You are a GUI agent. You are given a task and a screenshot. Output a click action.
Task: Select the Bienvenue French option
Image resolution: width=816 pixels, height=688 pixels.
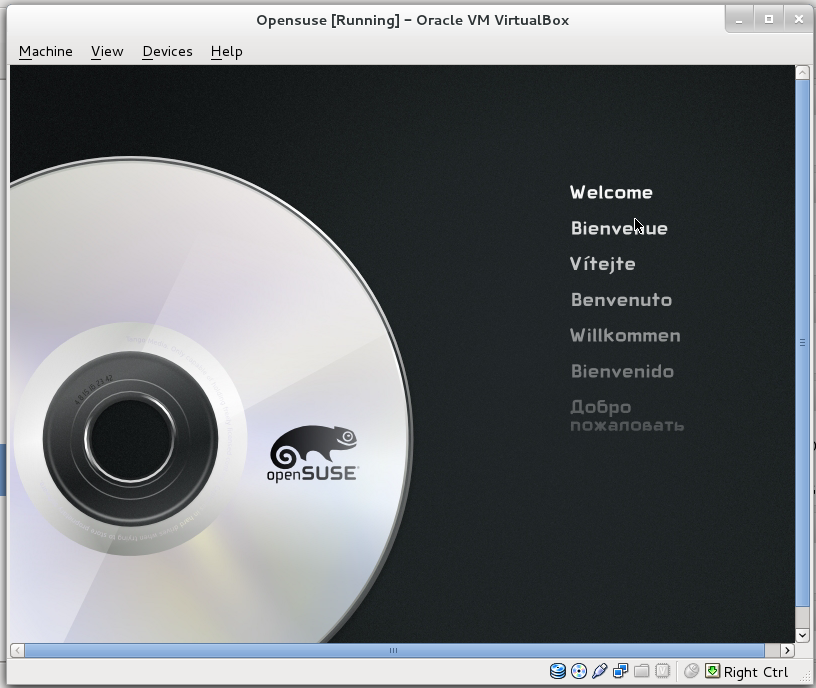coord(619,228)
